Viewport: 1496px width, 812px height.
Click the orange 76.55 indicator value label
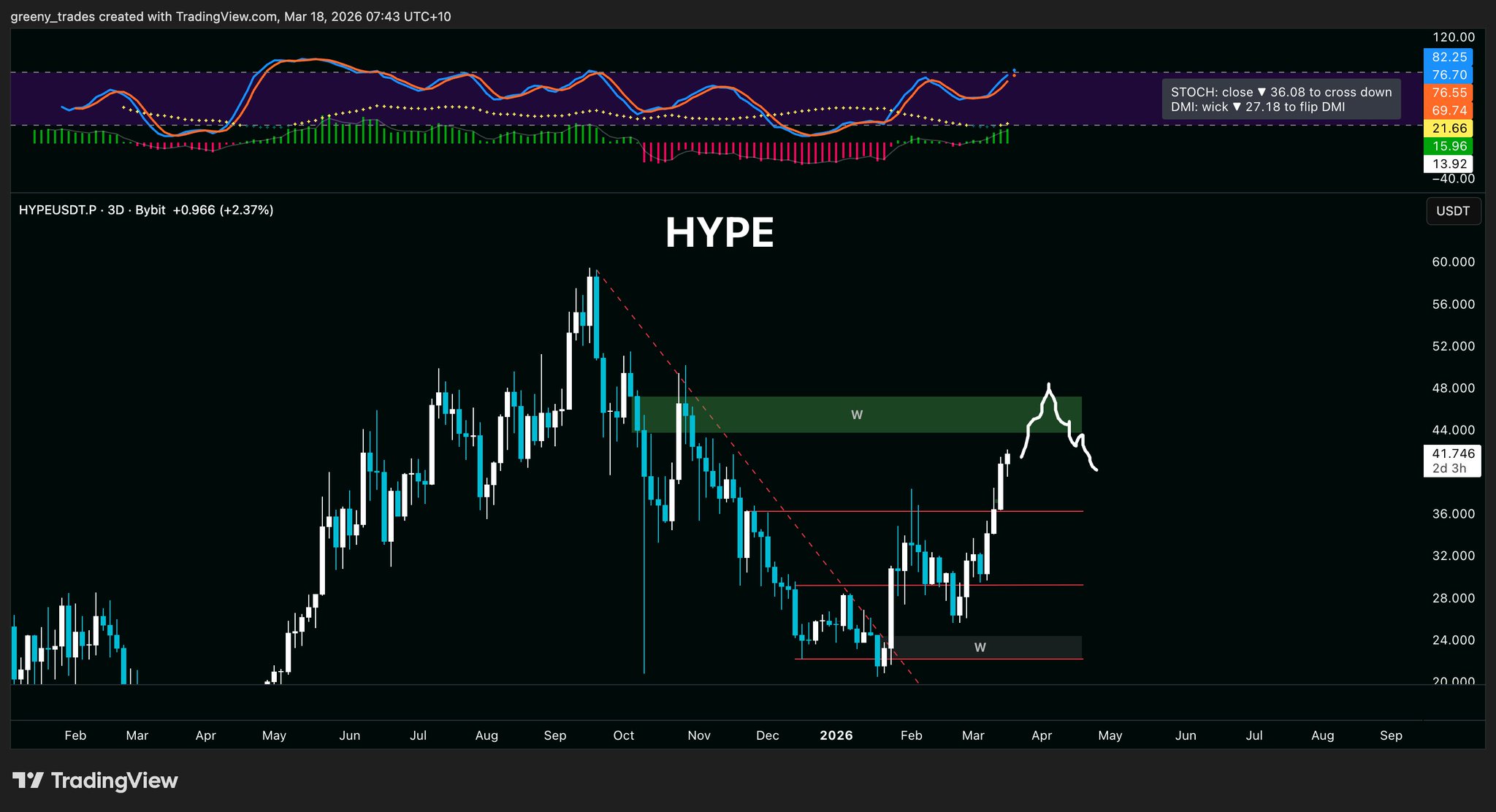click(x=1449, y=93)
